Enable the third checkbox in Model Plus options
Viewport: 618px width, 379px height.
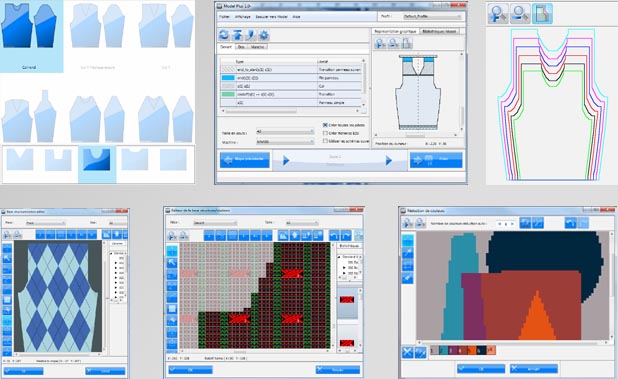325,141
